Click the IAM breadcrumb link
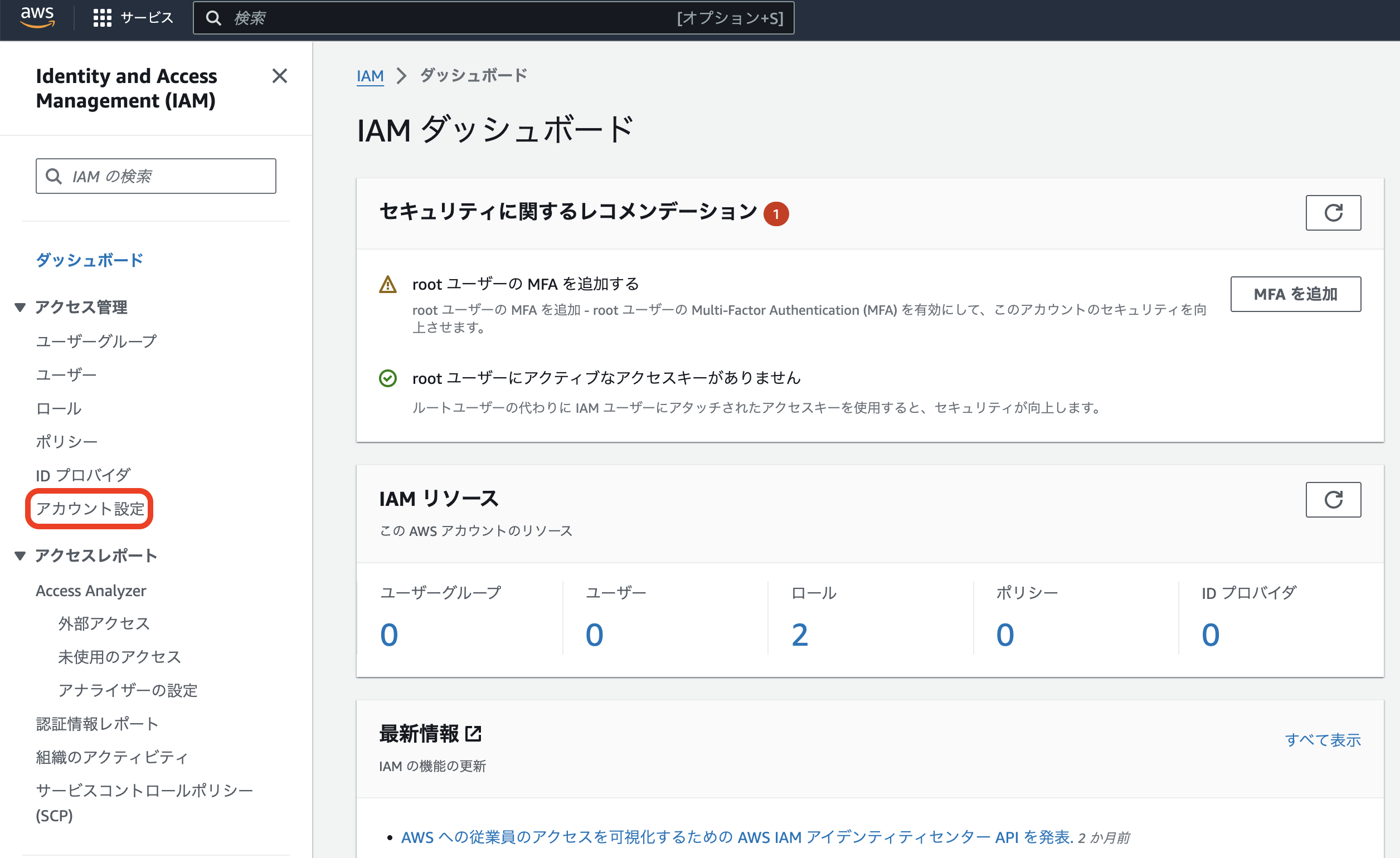Image resolution: width=1400 pixels, height=858 pixels. (x=370, y=75)
